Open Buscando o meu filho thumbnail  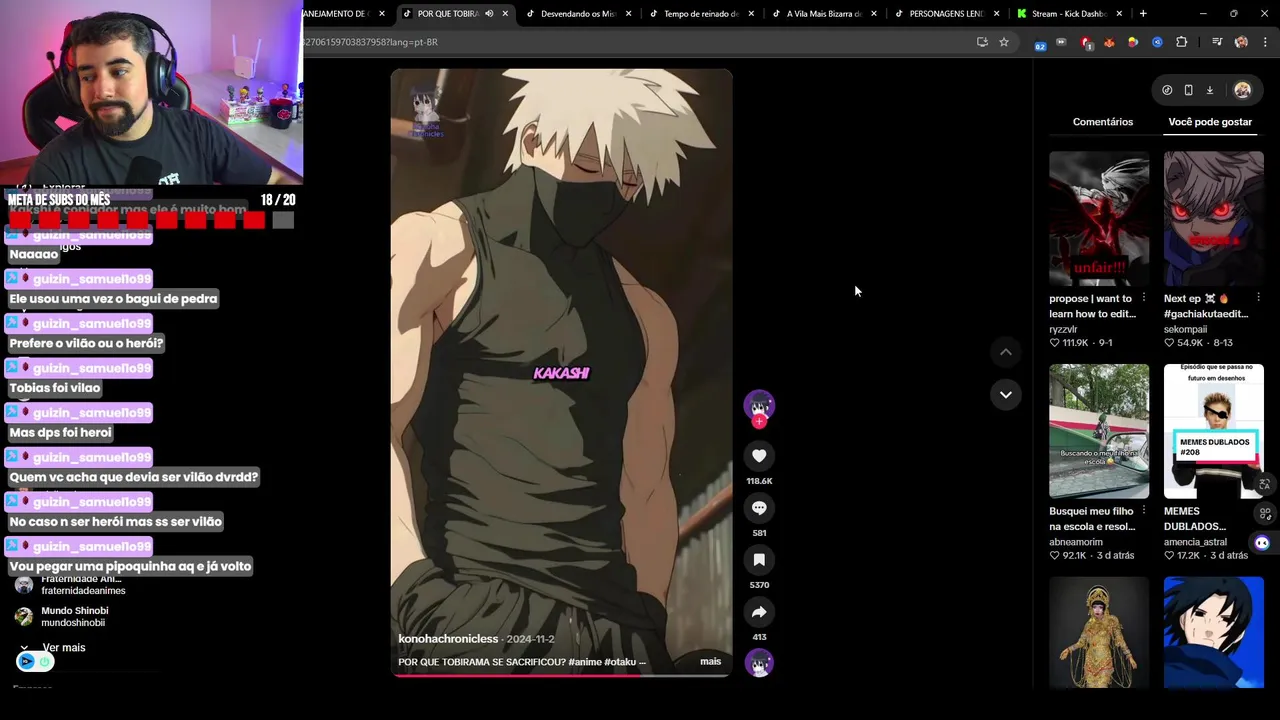coord(1099,431)
